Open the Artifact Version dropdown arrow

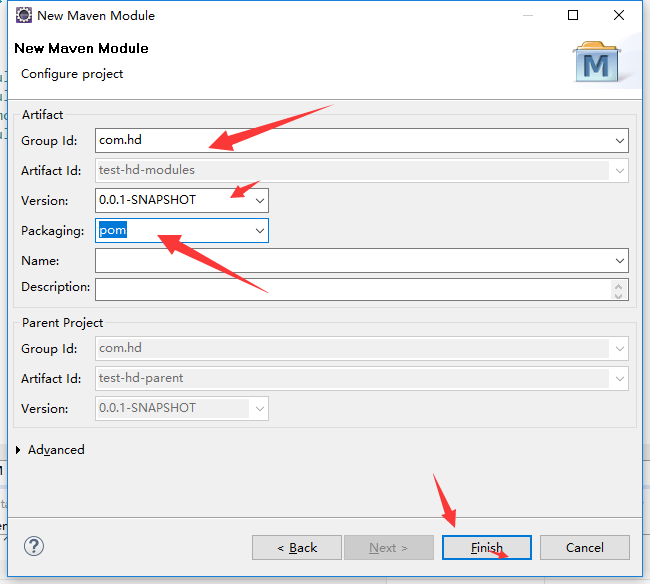pos(260,201)
